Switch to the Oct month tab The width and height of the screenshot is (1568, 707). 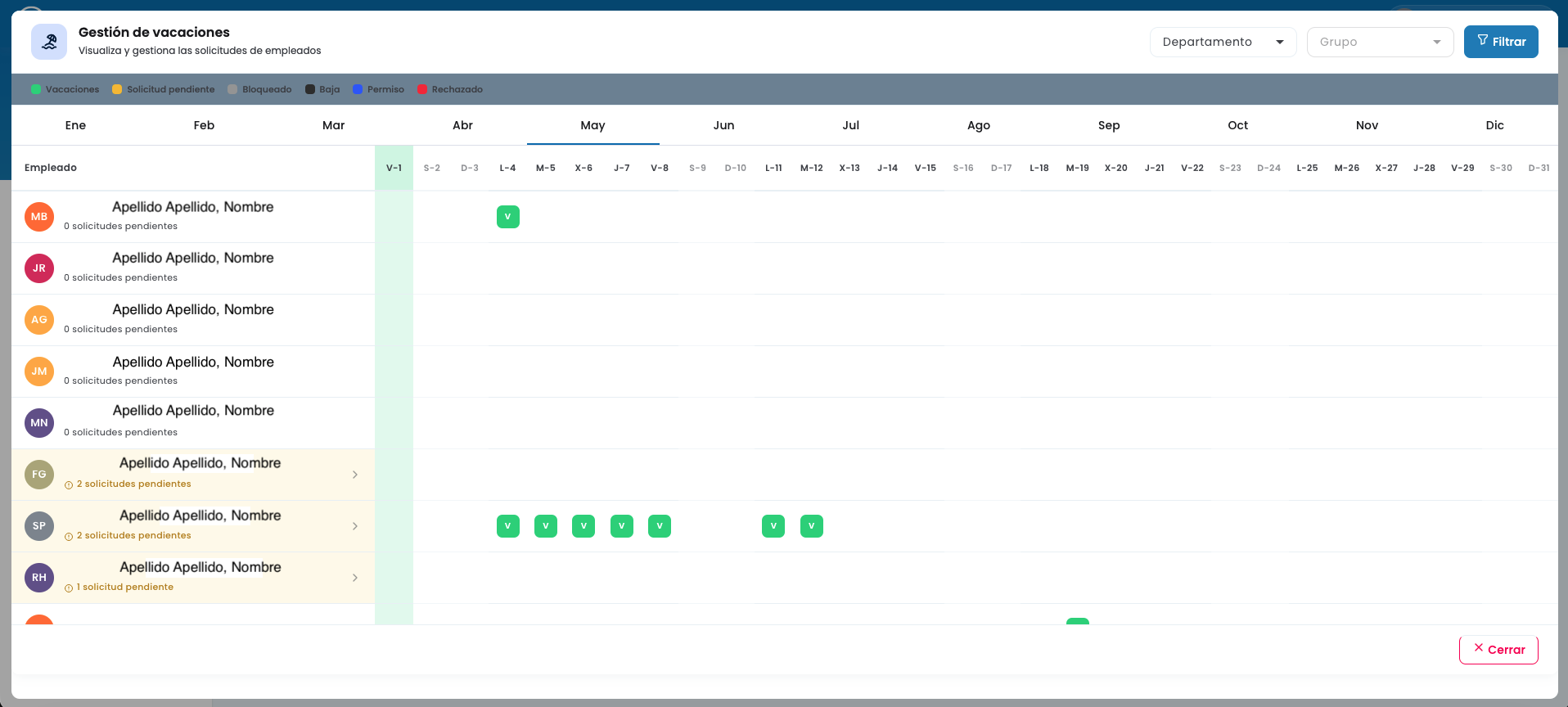tap(1238, 125)
